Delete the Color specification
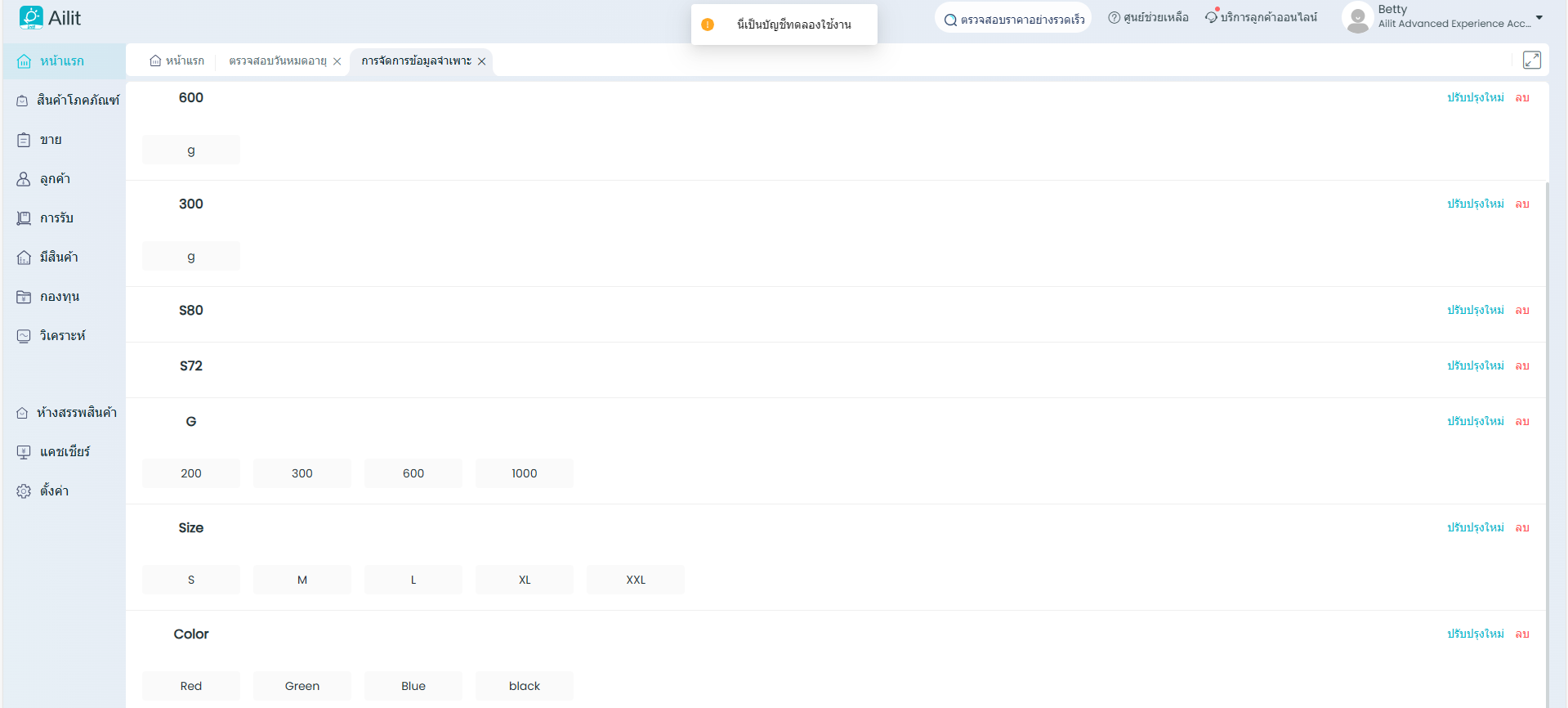1568x708 pixels. pos(1521,634)
